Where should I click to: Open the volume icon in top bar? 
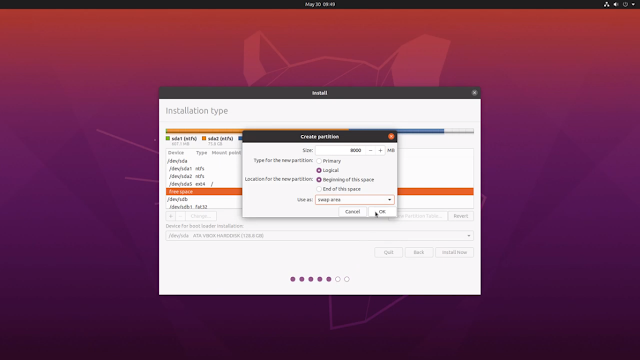[x=616, y=4]
